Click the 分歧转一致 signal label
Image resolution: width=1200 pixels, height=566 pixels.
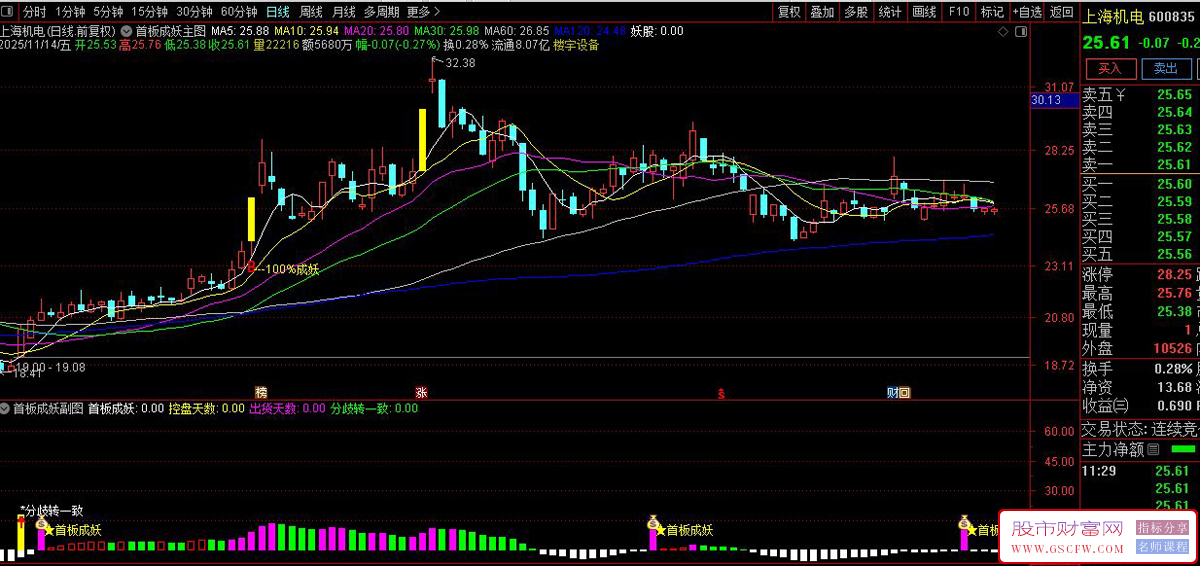tap(54, 510)
